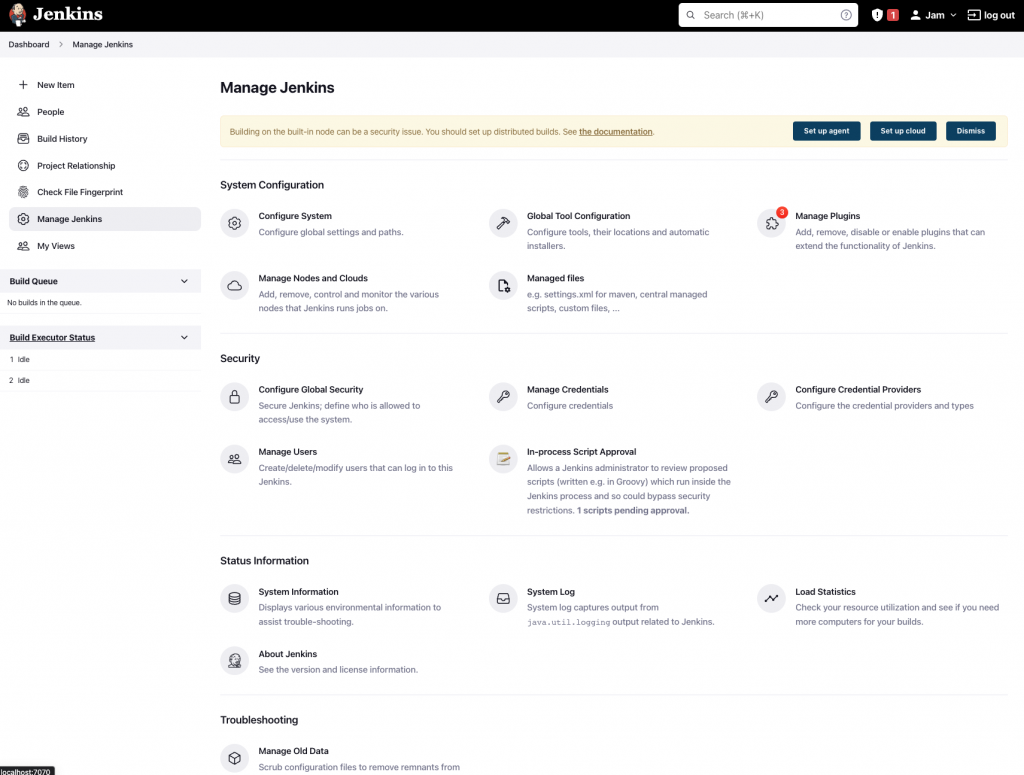Open Manage Credentials title link
The image size is (1024, 775).
tap(568, 390)
